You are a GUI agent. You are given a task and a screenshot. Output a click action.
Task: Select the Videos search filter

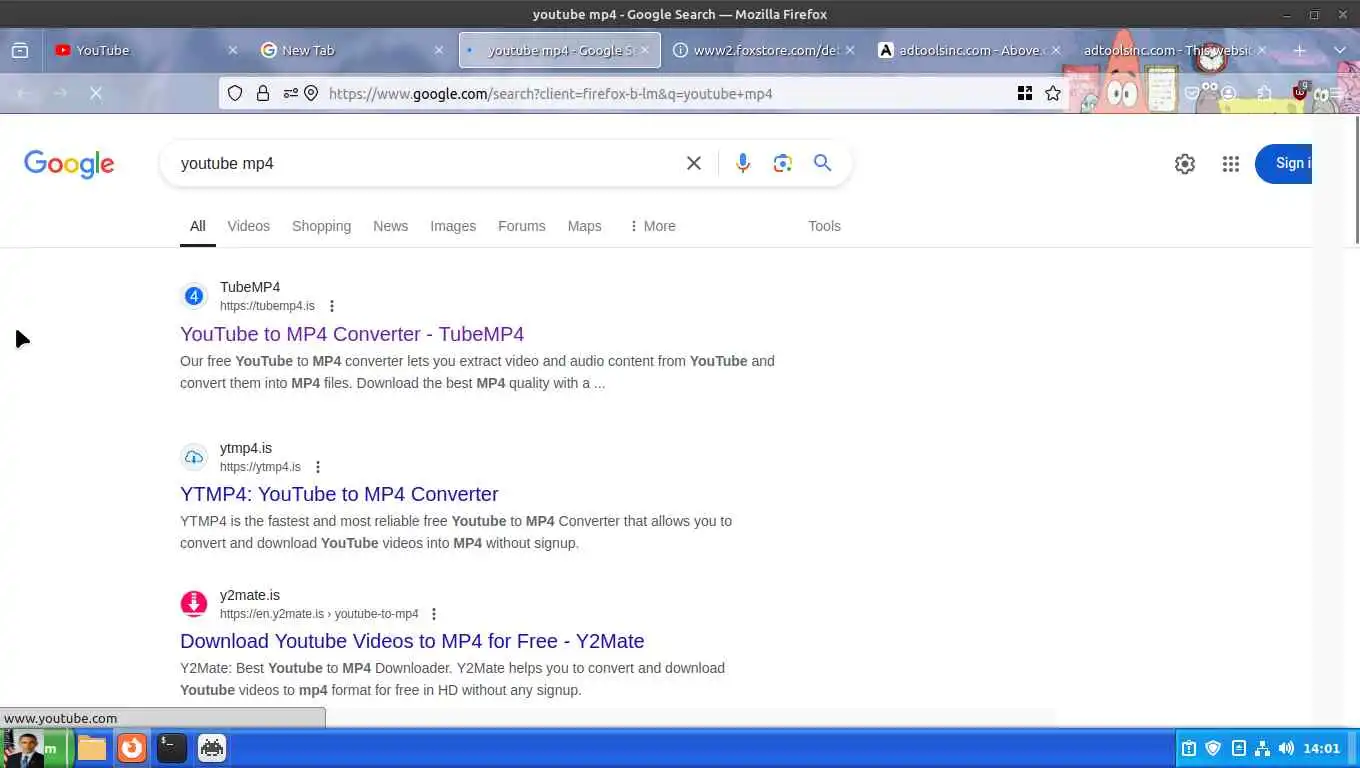click(248, 226)
